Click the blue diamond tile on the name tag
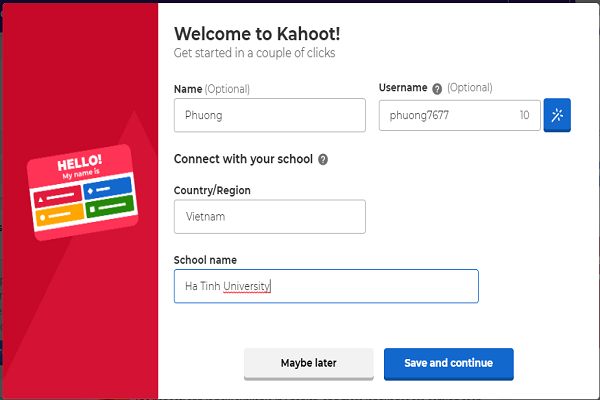This screenshot has height=400, width=600. tap(108, 188)
